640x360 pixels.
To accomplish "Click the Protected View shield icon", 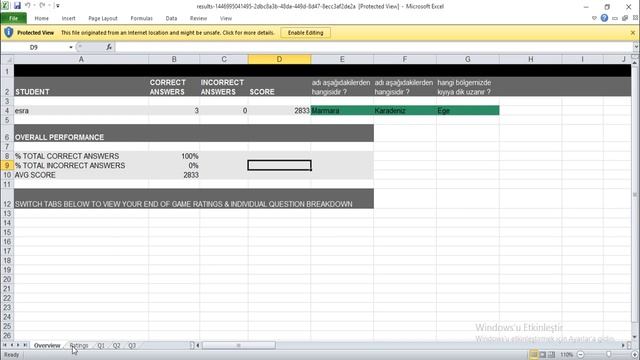I will click(x=9, y=32).
